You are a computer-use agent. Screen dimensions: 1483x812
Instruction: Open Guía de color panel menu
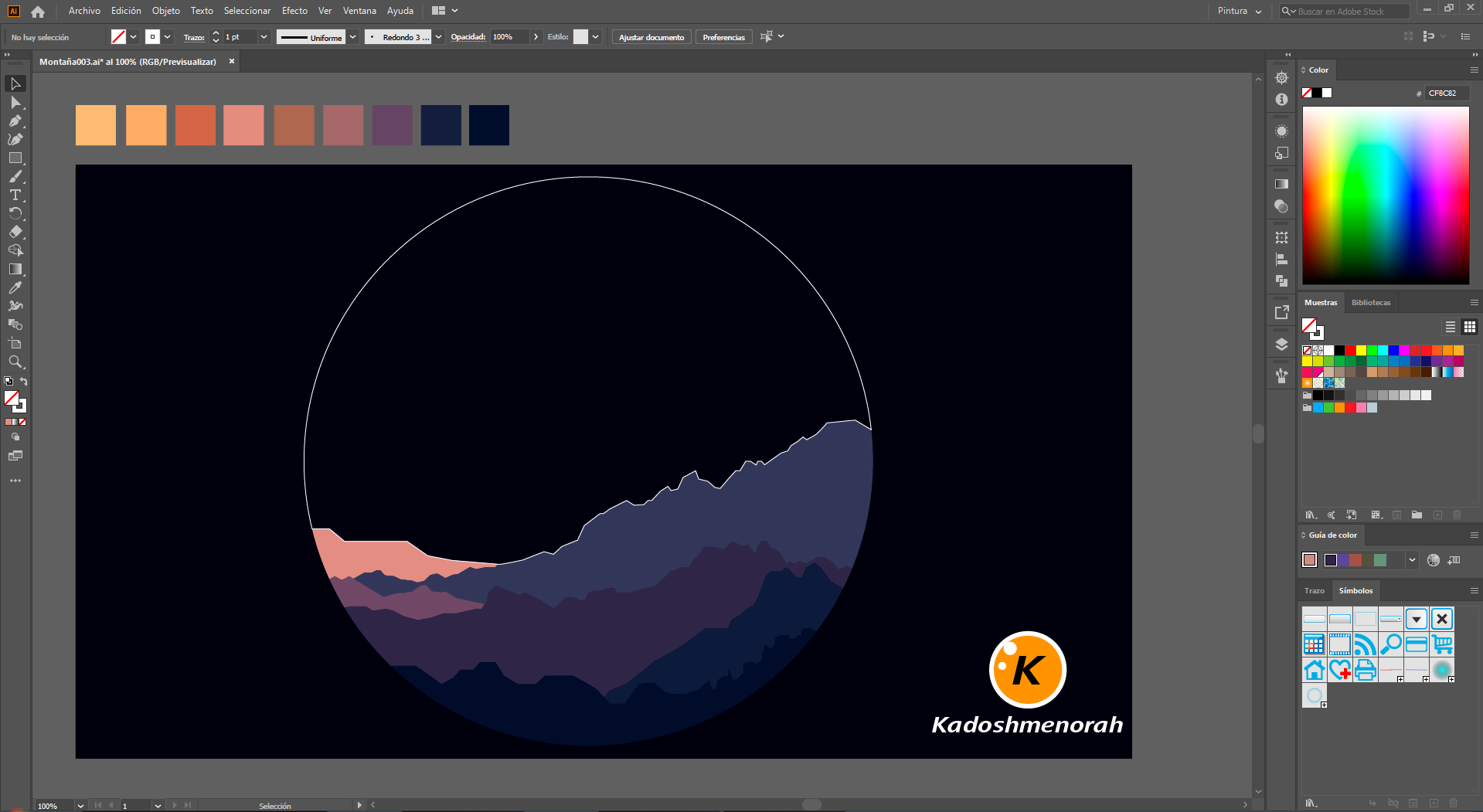click(1474, 535)
